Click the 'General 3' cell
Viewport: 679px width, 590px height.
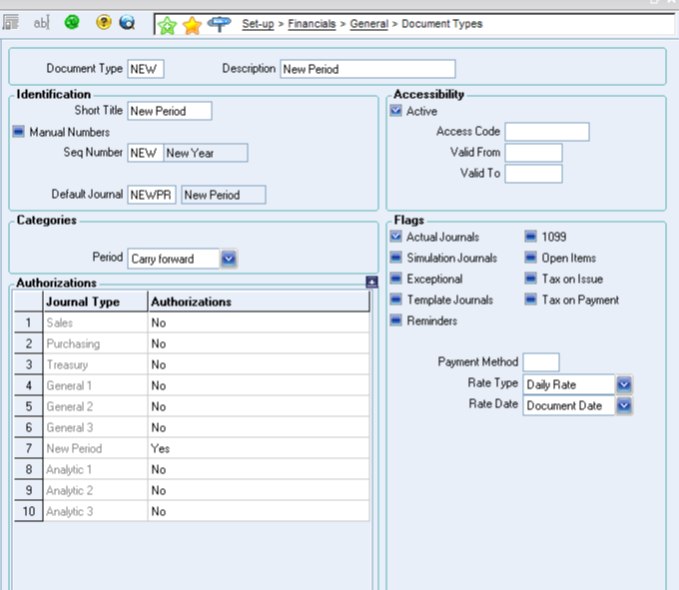95,428
